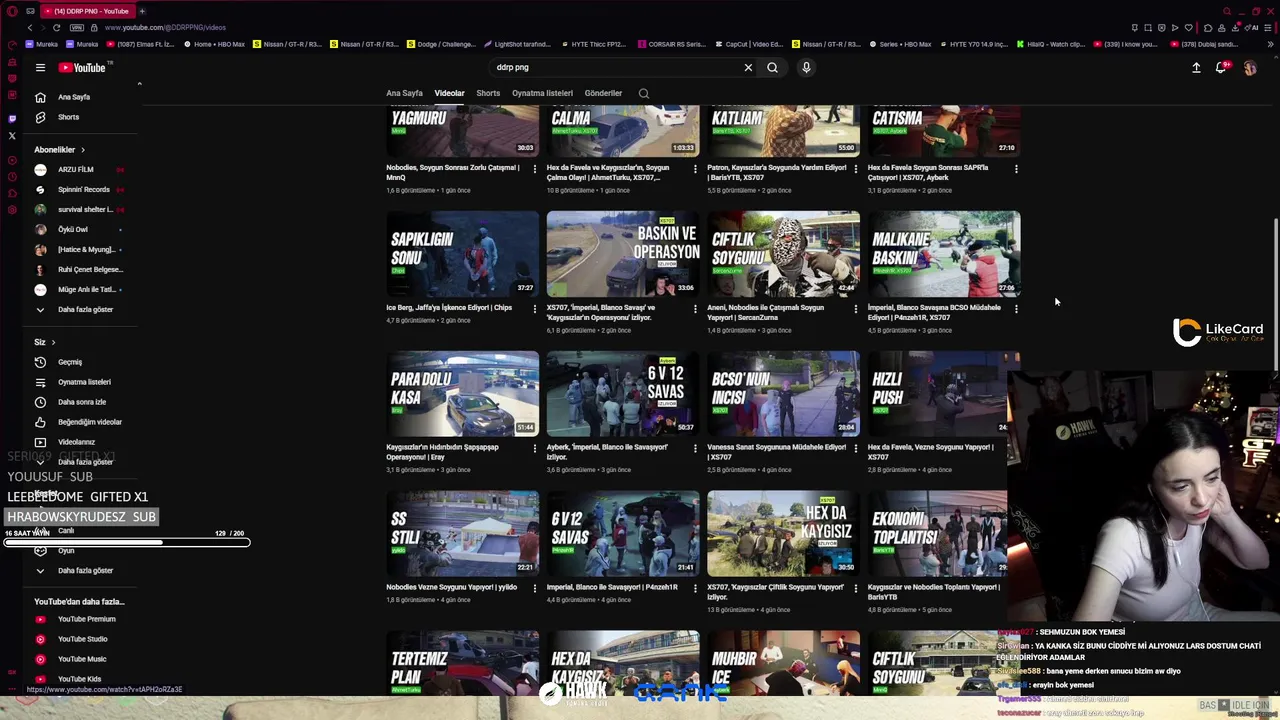Open Beğendiğim videolar in sidebar

(x=90, y=422)
